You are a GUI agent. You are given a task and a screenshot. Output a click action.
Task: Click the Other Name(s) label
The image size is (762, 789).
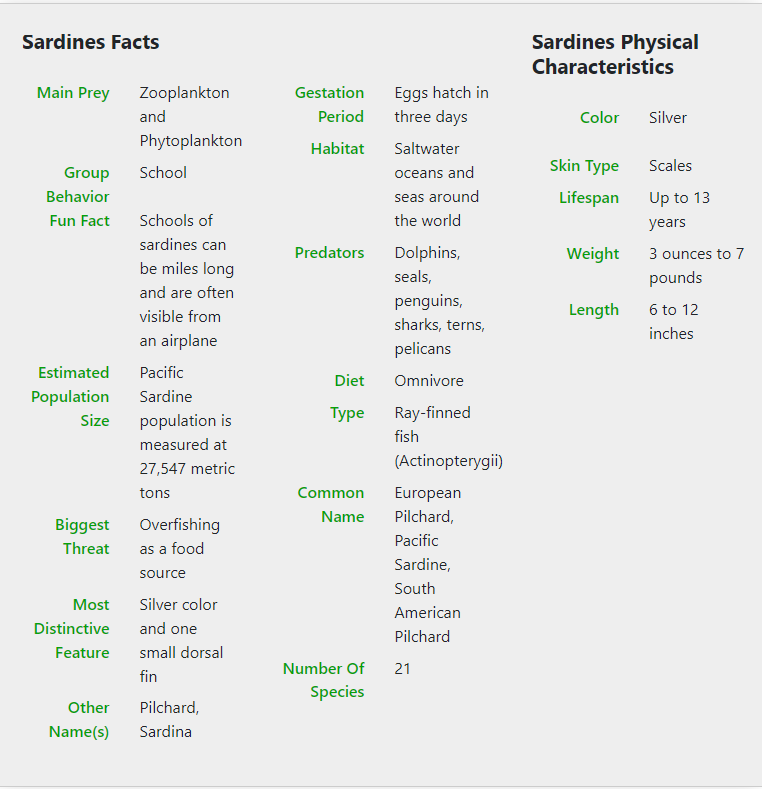pyautogui.click(x=80, y=720)
